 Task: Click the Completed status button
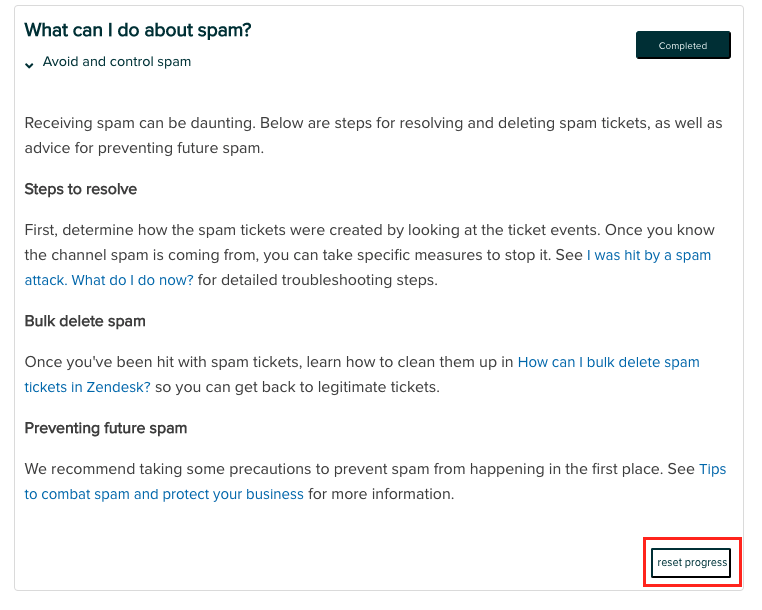[x=683, y=46]
